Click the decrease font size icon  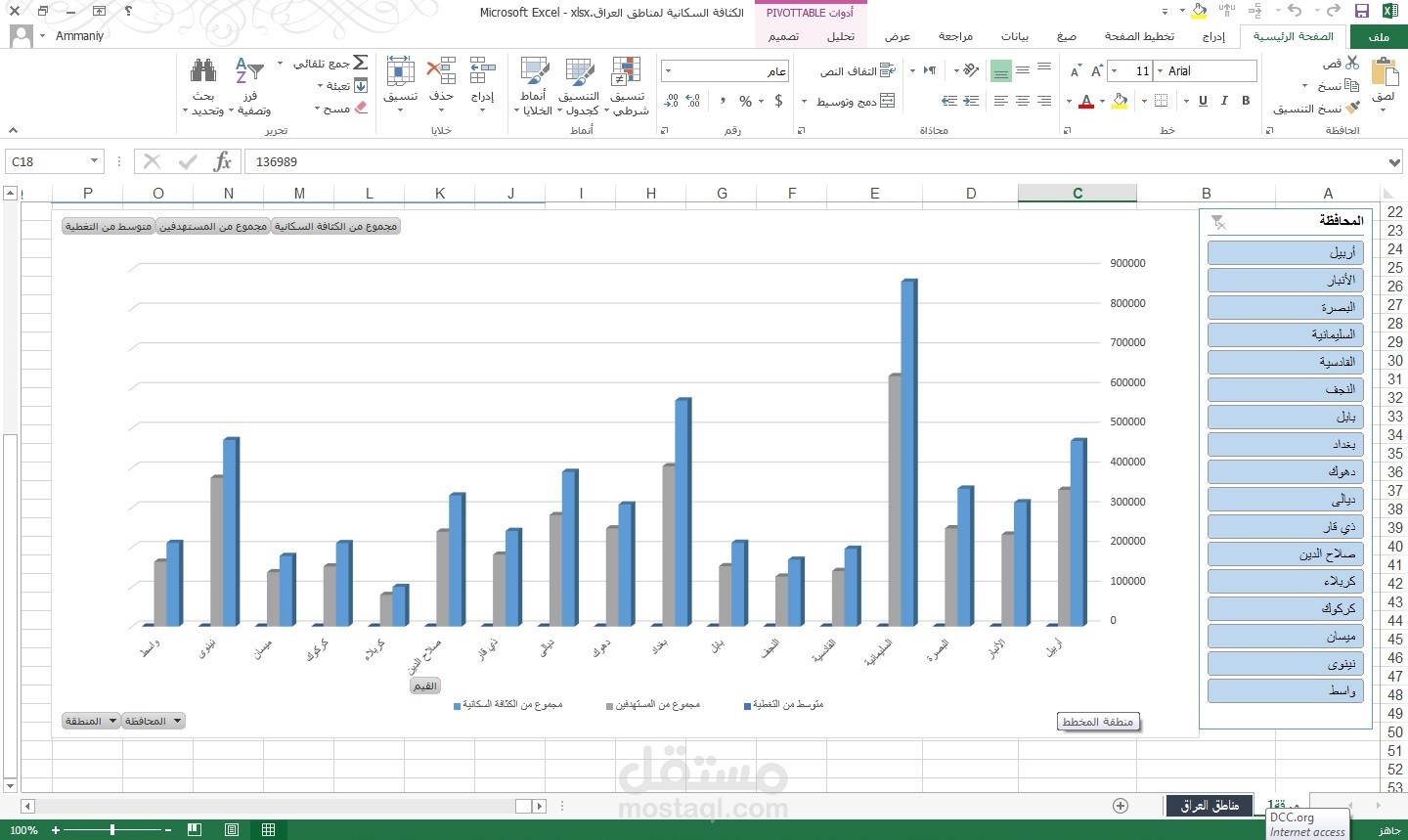[1076, 70]
